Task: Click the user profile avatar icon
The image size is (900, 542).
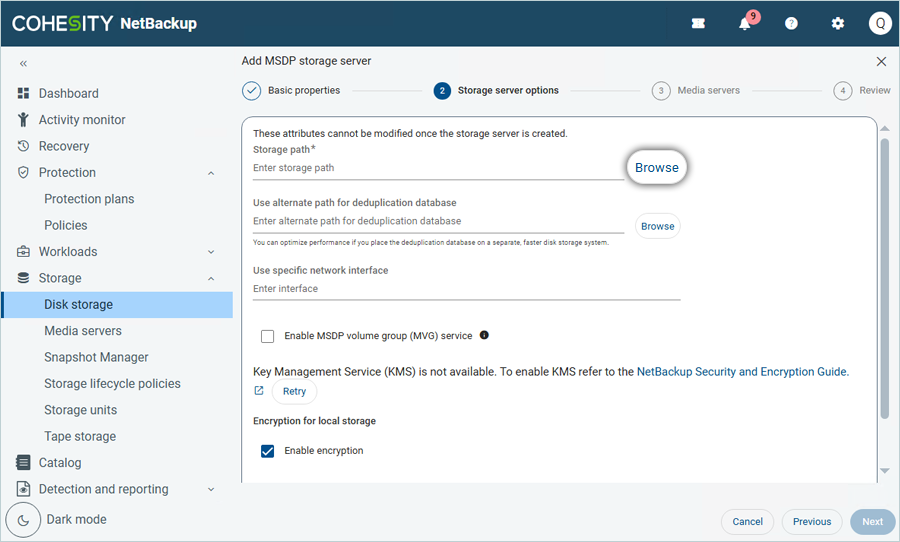Action: point(880,24)
